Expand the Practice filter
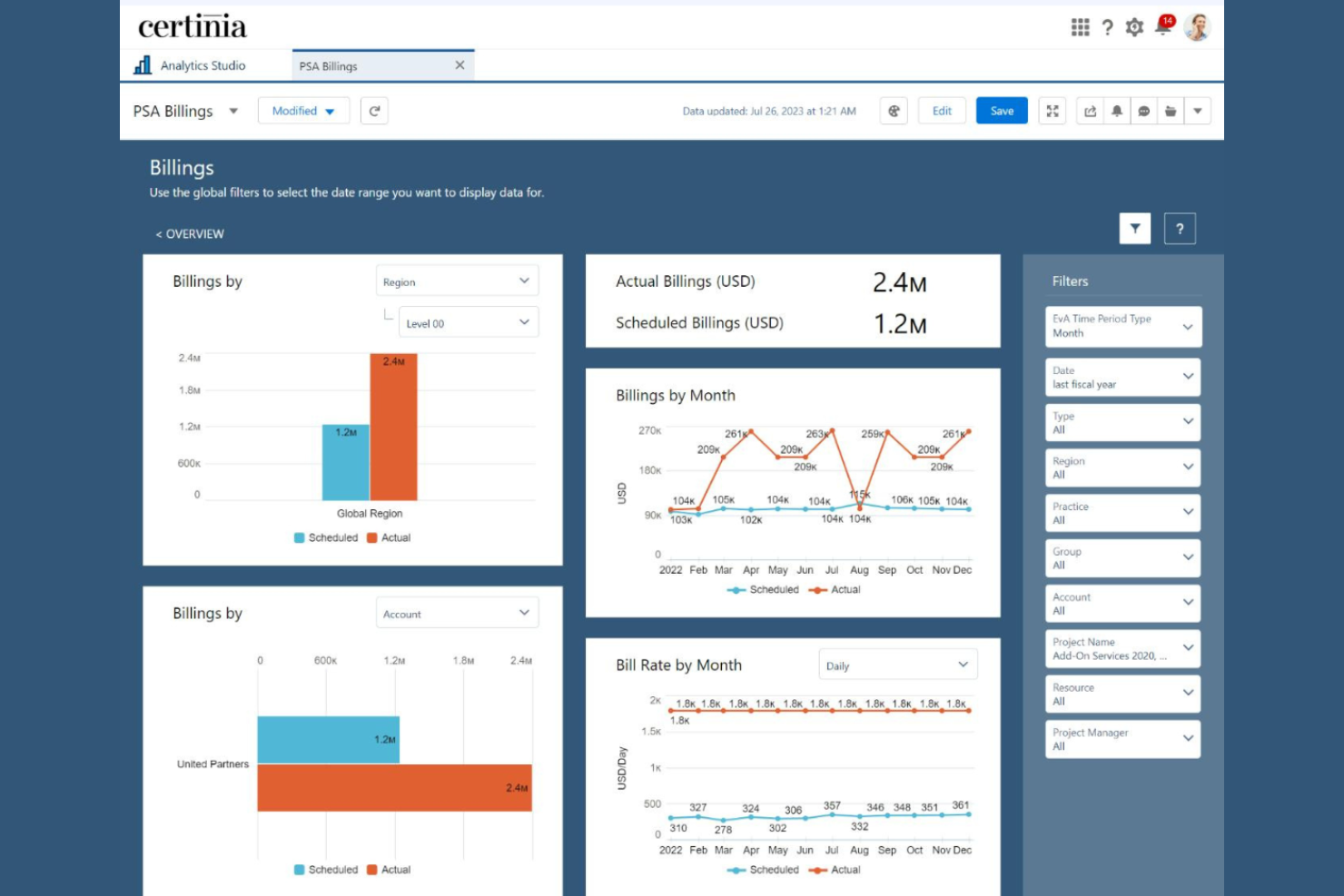 point(1123,513)
